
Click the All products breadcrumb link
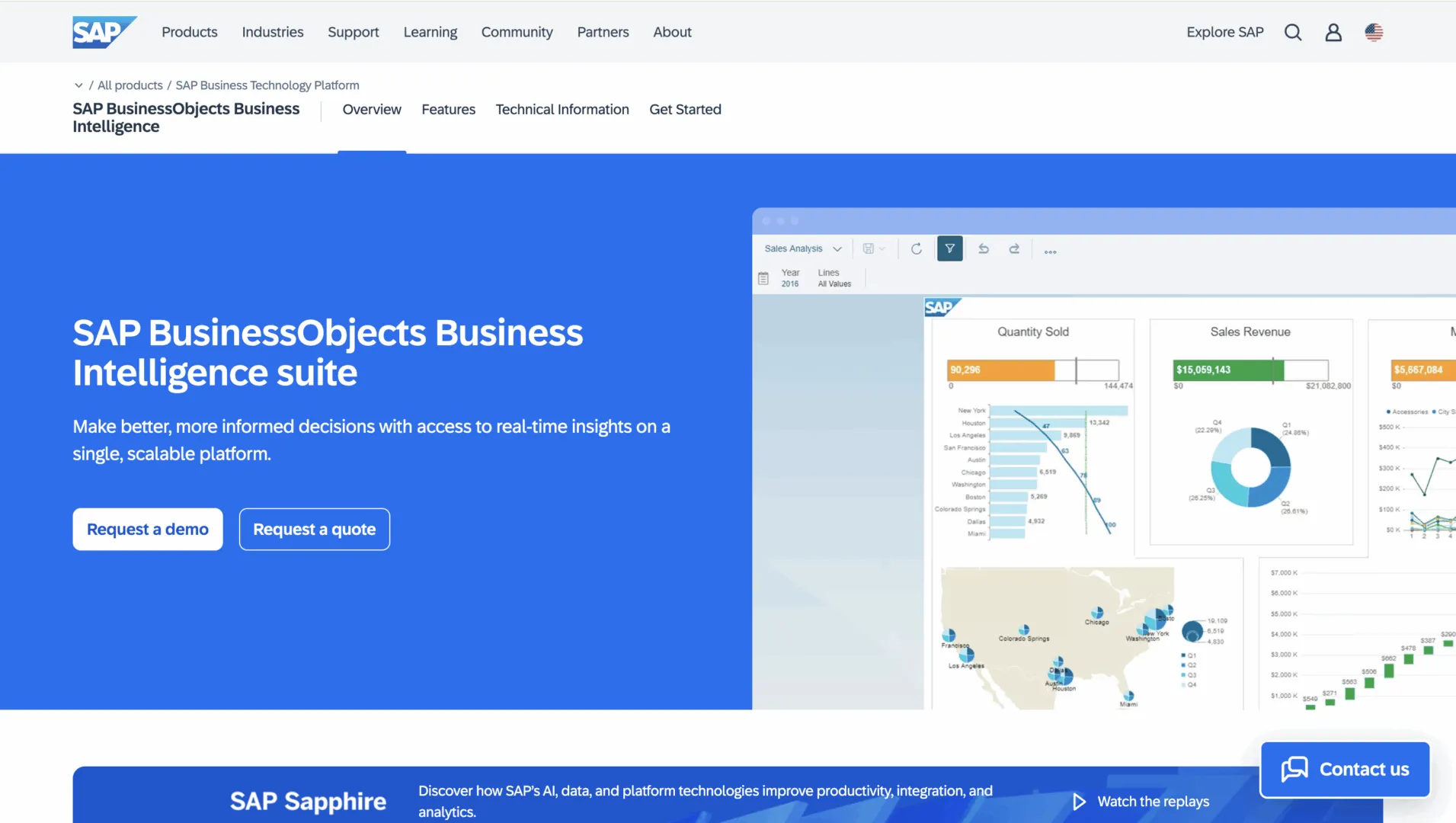pos(130,85)
